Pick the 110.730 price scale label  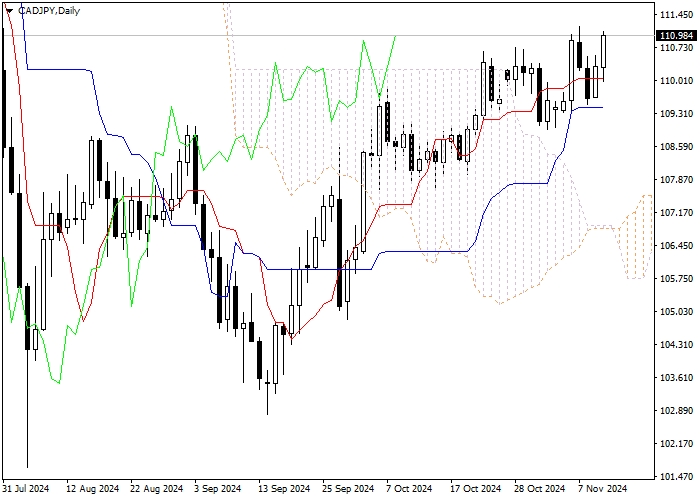pyautogui.click(x=676, y=48)
